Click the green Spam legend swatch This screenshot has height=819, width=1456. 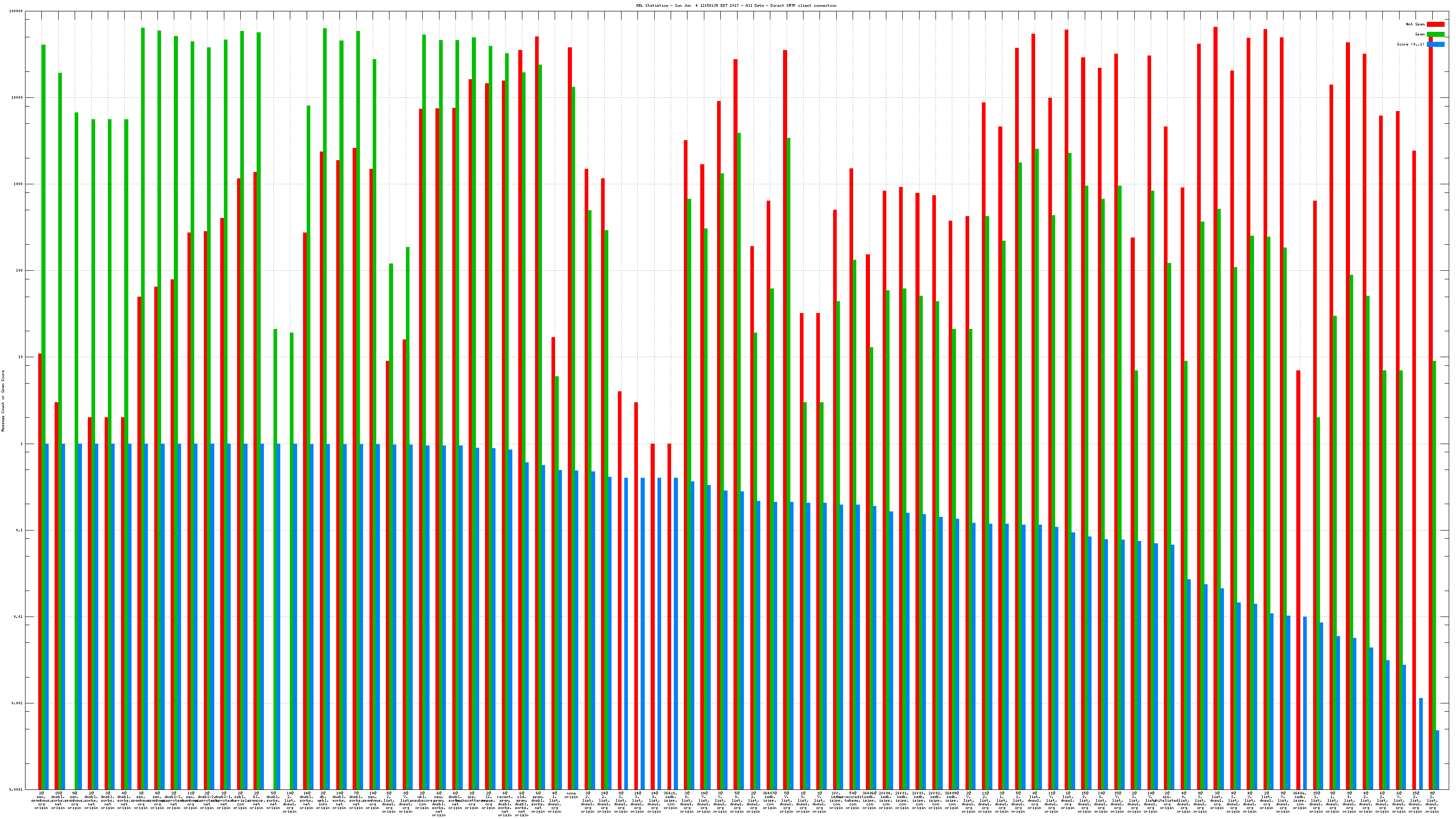point(1436,35)
